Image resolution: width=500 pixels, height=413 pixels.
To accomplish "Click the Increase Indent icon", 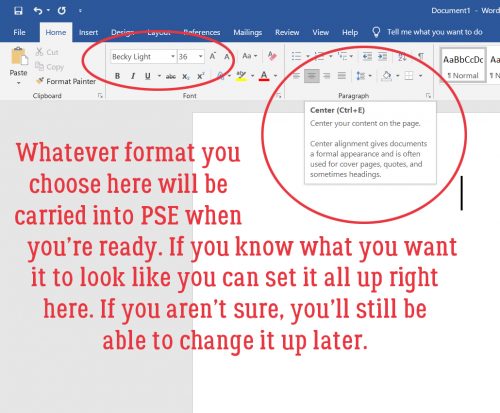I will pos(382,56).
